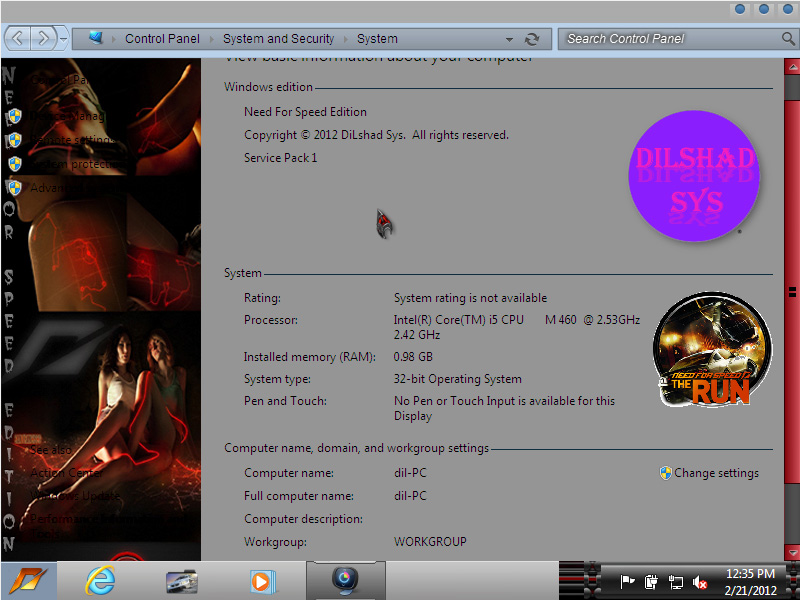Image resolution: width=800 pixels, height=600 pixels.
Task: Click the Action Center flag tray icon
Action: (628, 581)
